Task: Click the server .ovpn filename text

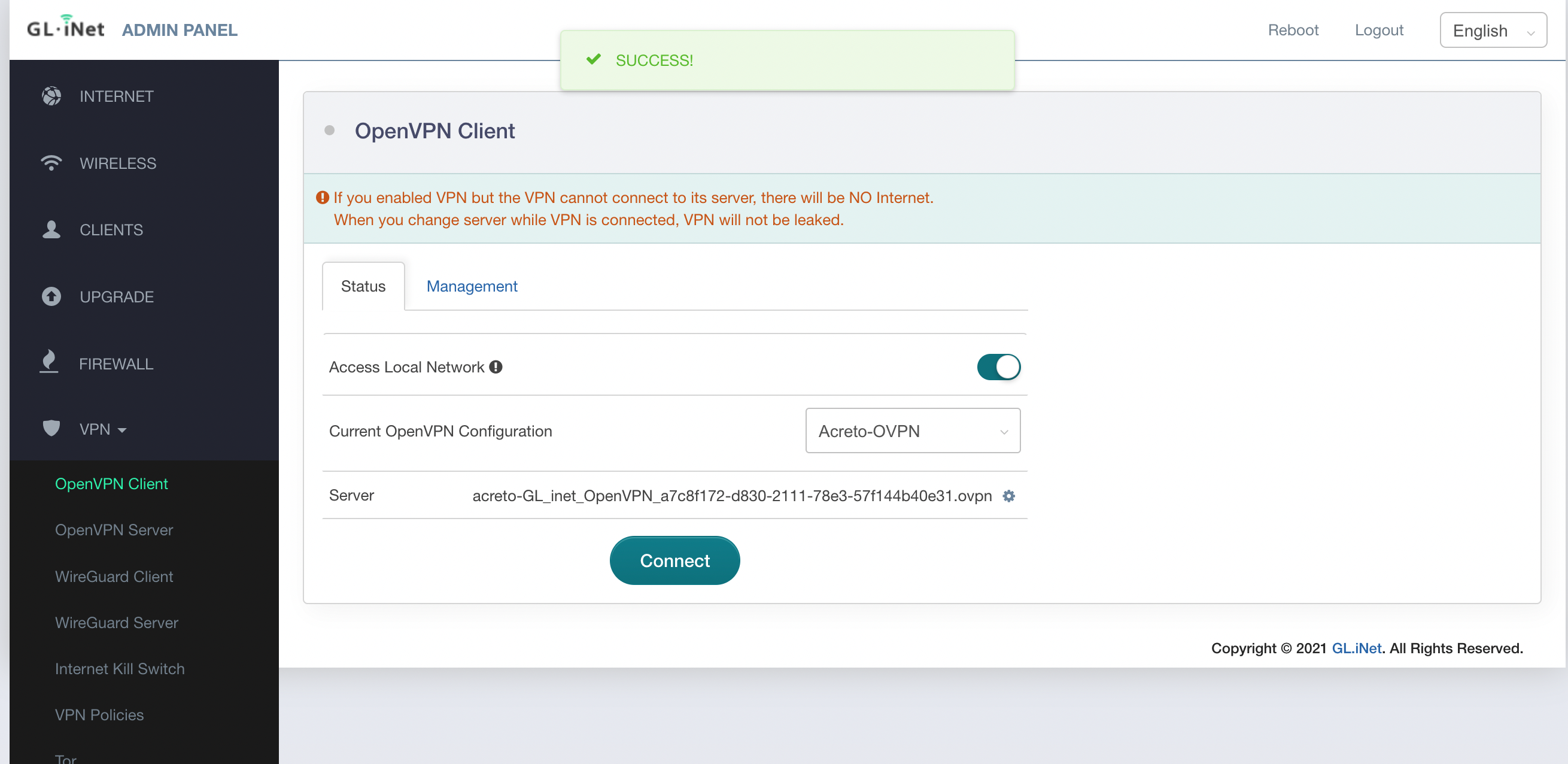Action: 733,496
